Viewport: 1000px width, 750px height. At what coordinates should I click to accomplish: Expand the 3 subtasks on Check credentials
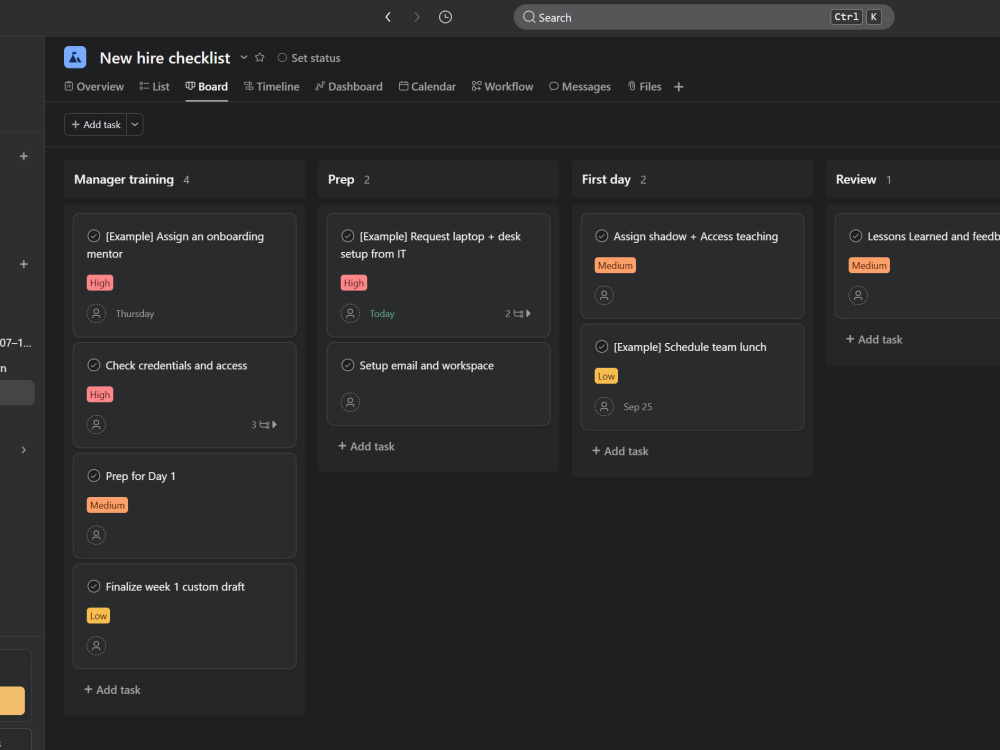pos(264,425)
